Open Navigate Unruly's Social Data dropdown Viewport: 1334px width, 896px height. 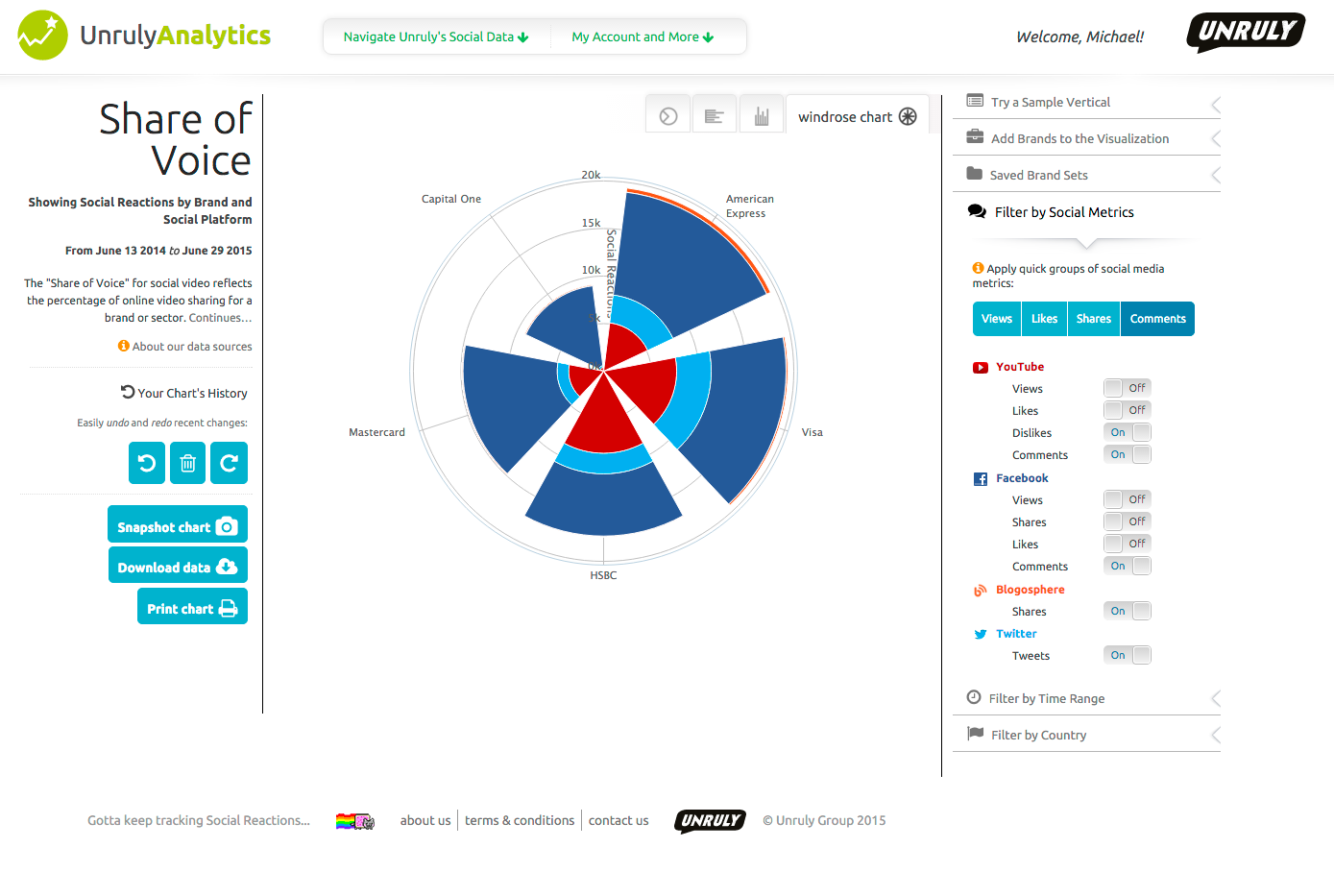pyautogui.click(x=436, y=36)
